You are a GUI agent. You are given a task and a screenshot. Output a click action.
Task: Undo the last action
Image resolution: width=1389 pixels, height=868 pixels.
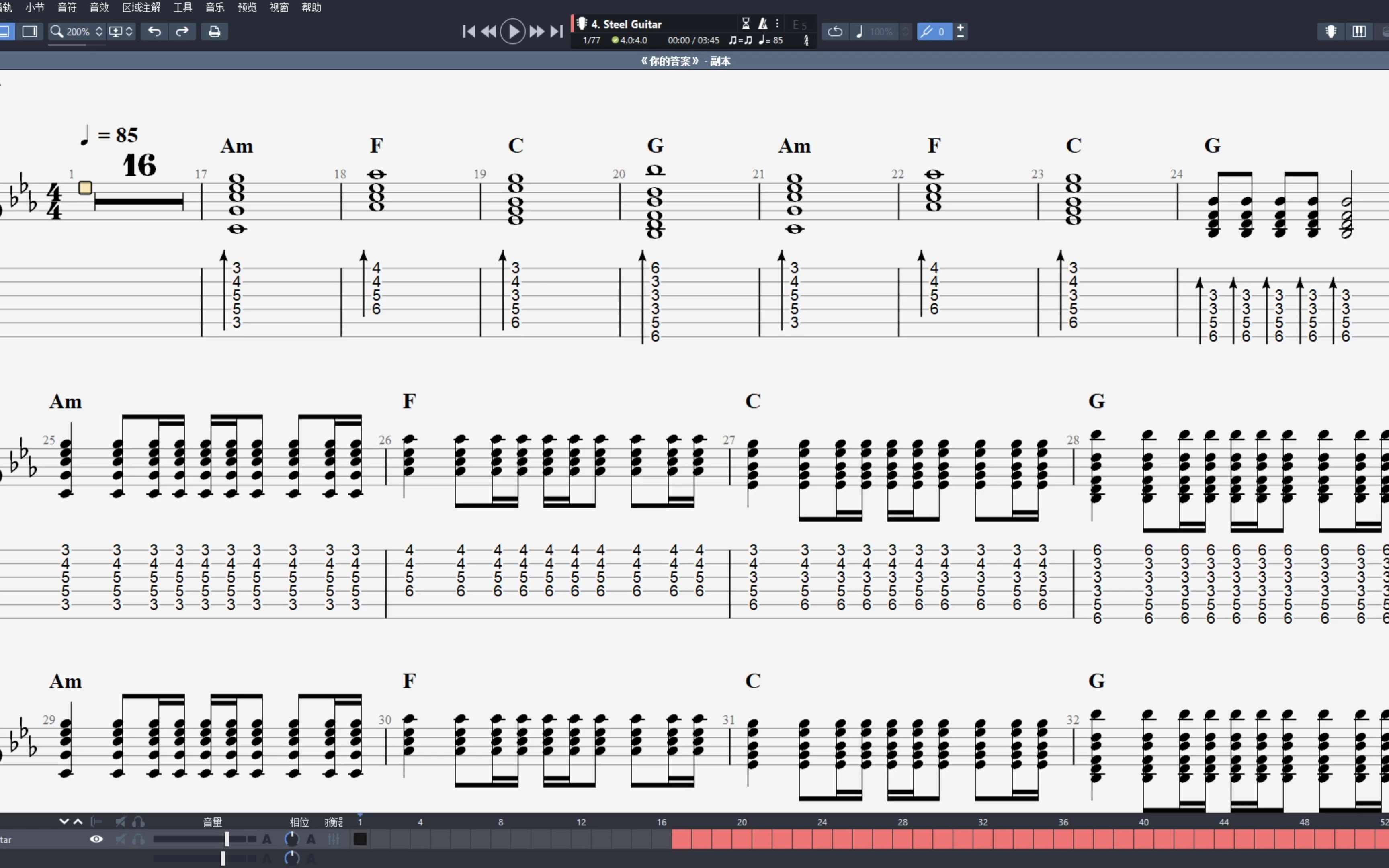tap(154, 32)
